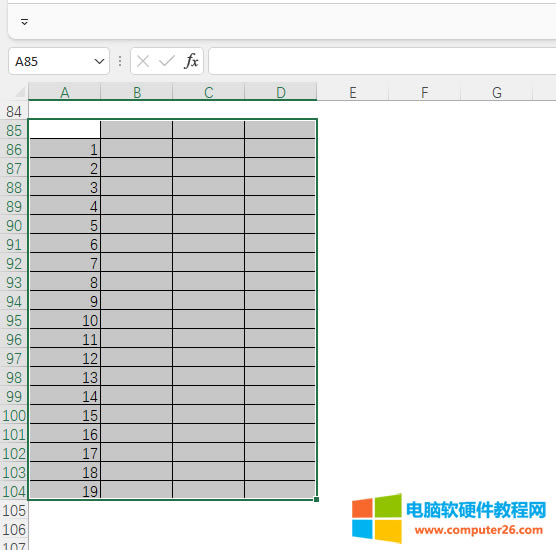The width and height of the screenshot is (556, 550).
Task: Click the Insert Function fx icon
Action: point(191,61)
